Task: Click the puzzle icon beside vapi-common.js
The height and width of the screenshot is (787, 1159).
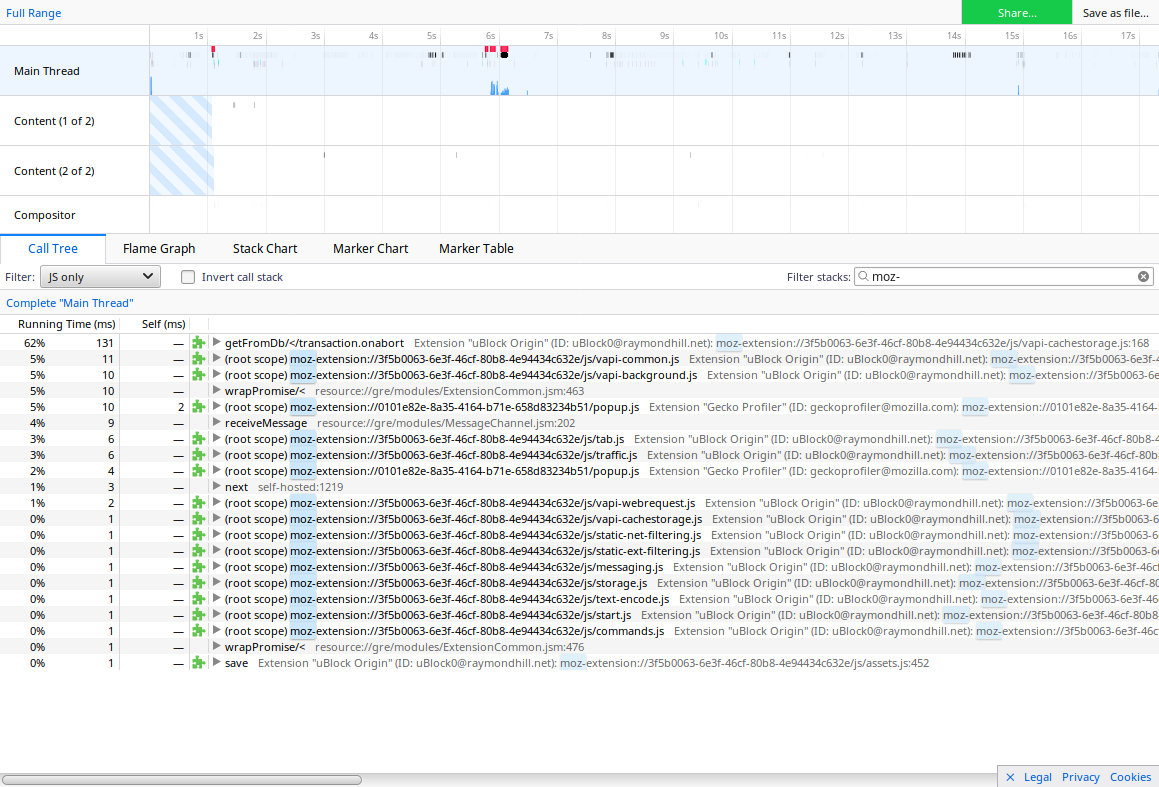Action: 198,359
